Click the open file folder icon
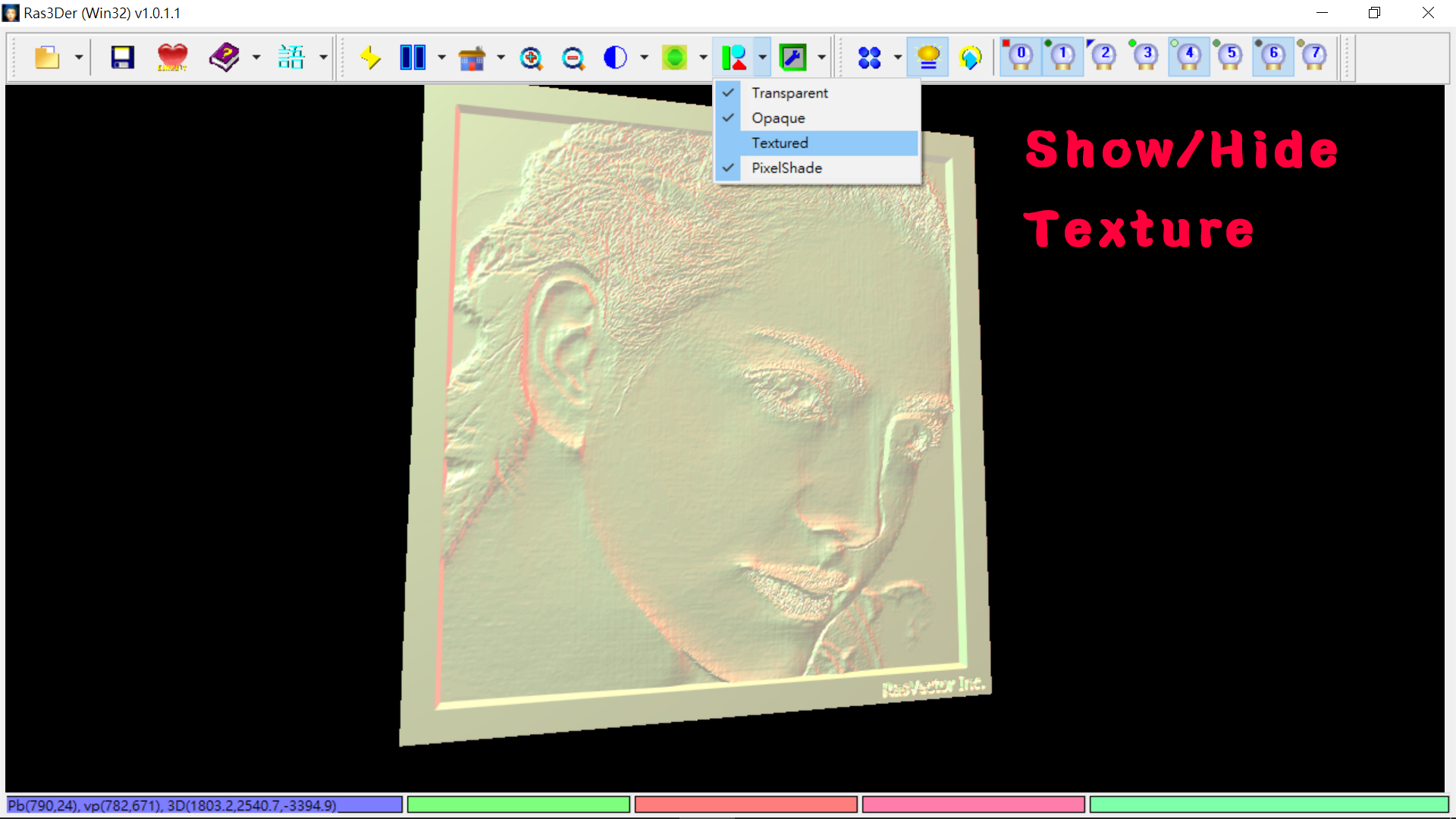This screenshot has width=1456, height=819. click(47, 58)
